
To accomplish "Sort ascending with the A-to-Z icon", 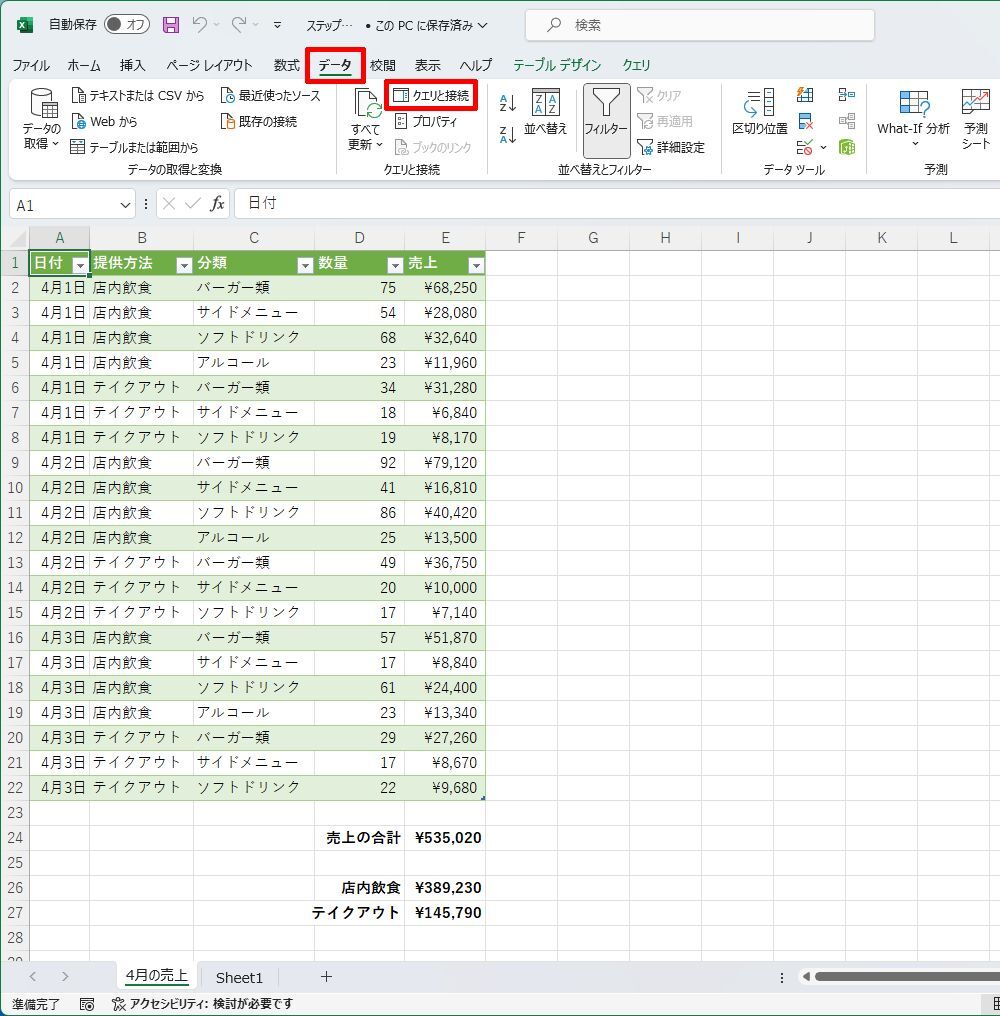I will [x=508, y=102].
